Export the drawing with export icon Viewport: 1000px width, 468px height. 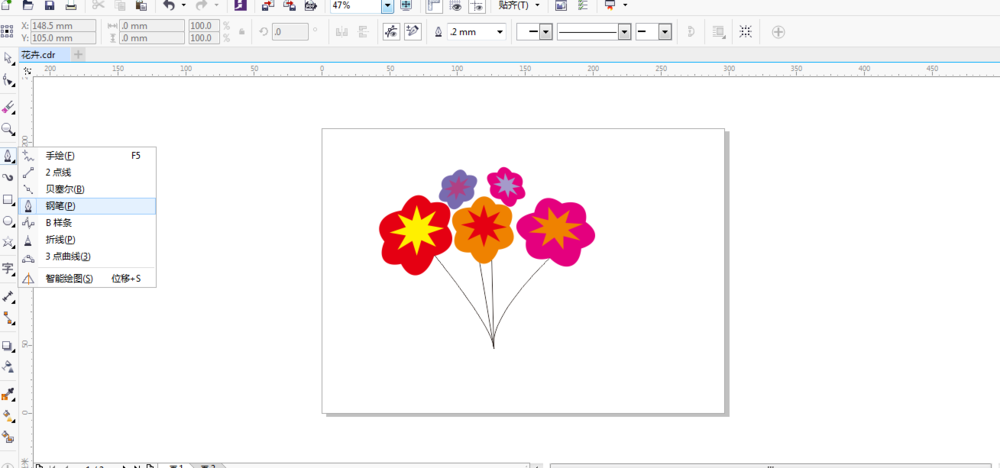[290, 5]
